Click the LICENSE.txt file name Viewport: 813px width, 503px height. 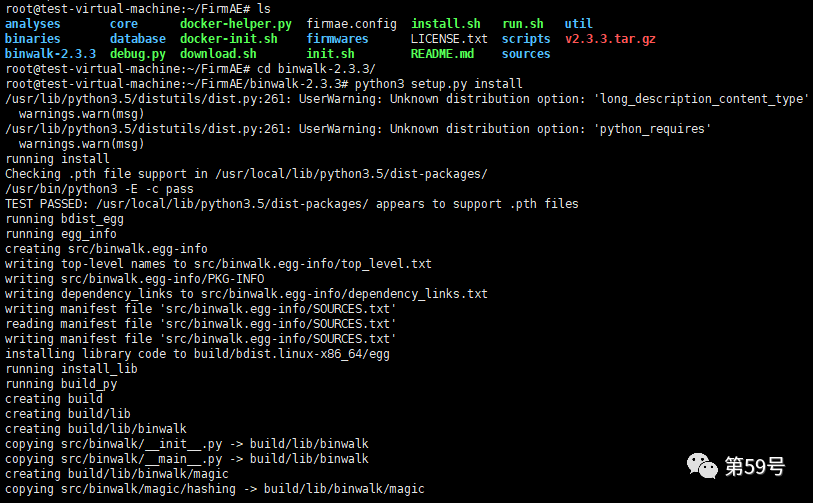click(x=449, y=39)
